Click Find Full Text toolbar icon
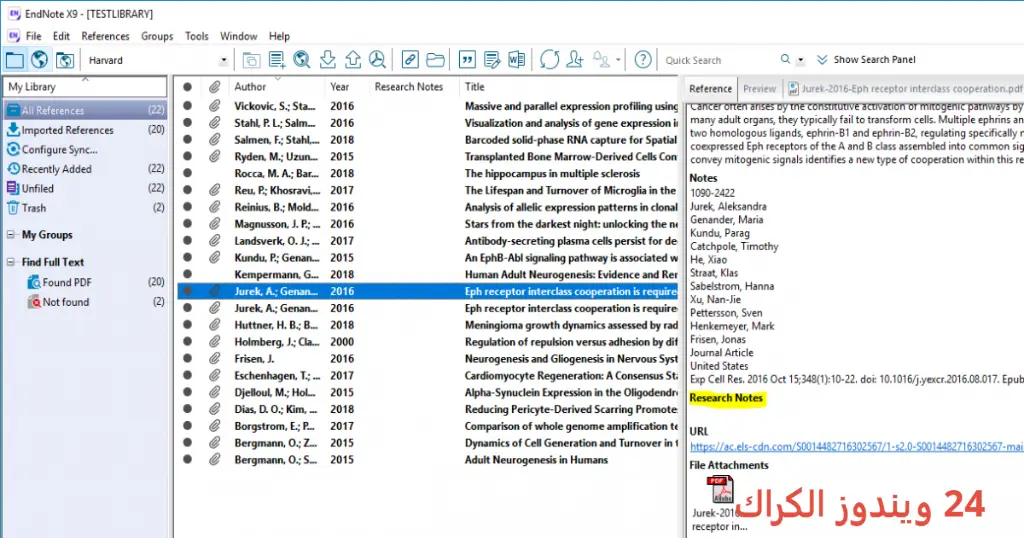This screenshot has width=1024, height=538. click(x=377, y=60)
